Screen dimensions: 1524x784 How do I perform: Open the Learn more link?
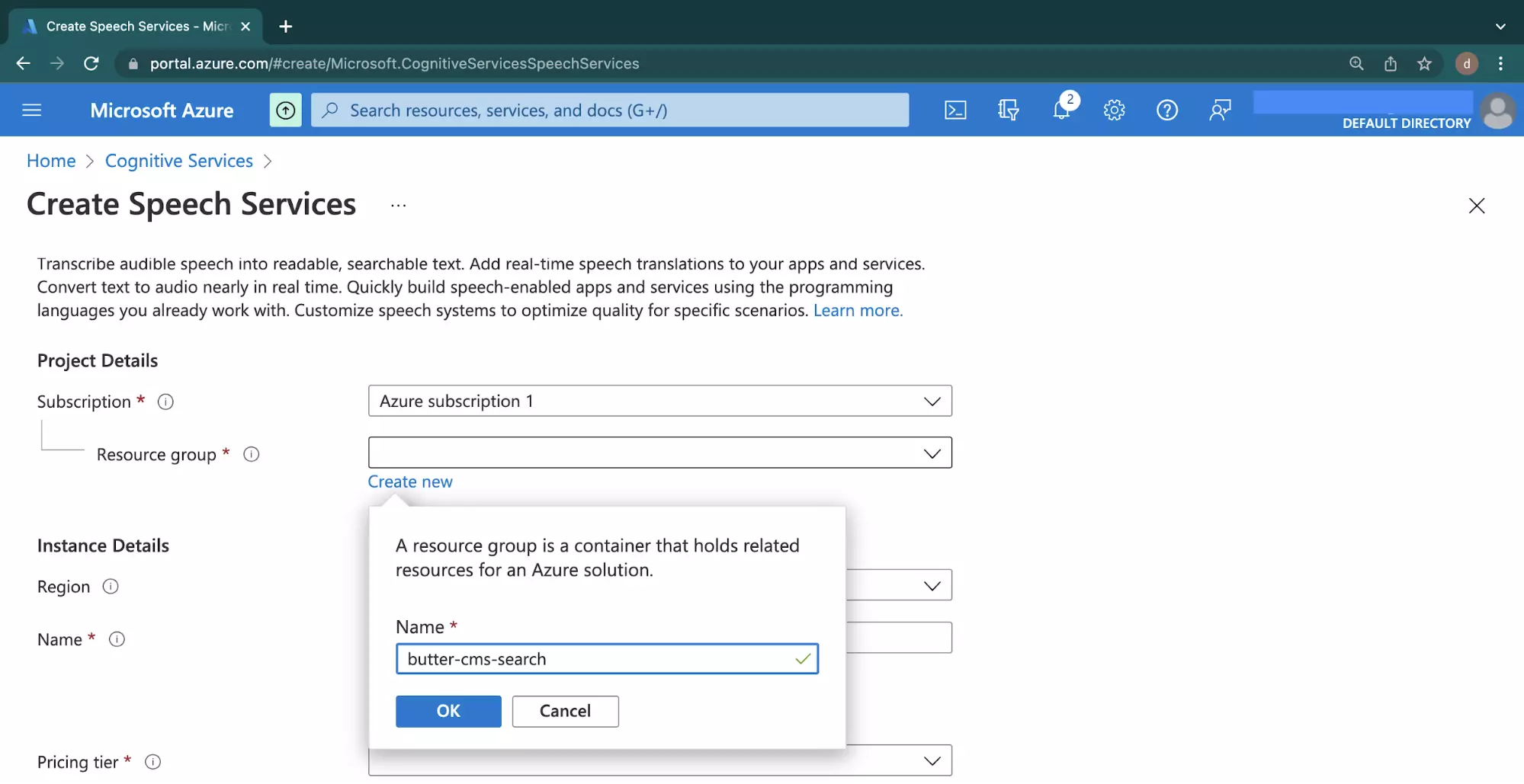(x=858, y=310)
